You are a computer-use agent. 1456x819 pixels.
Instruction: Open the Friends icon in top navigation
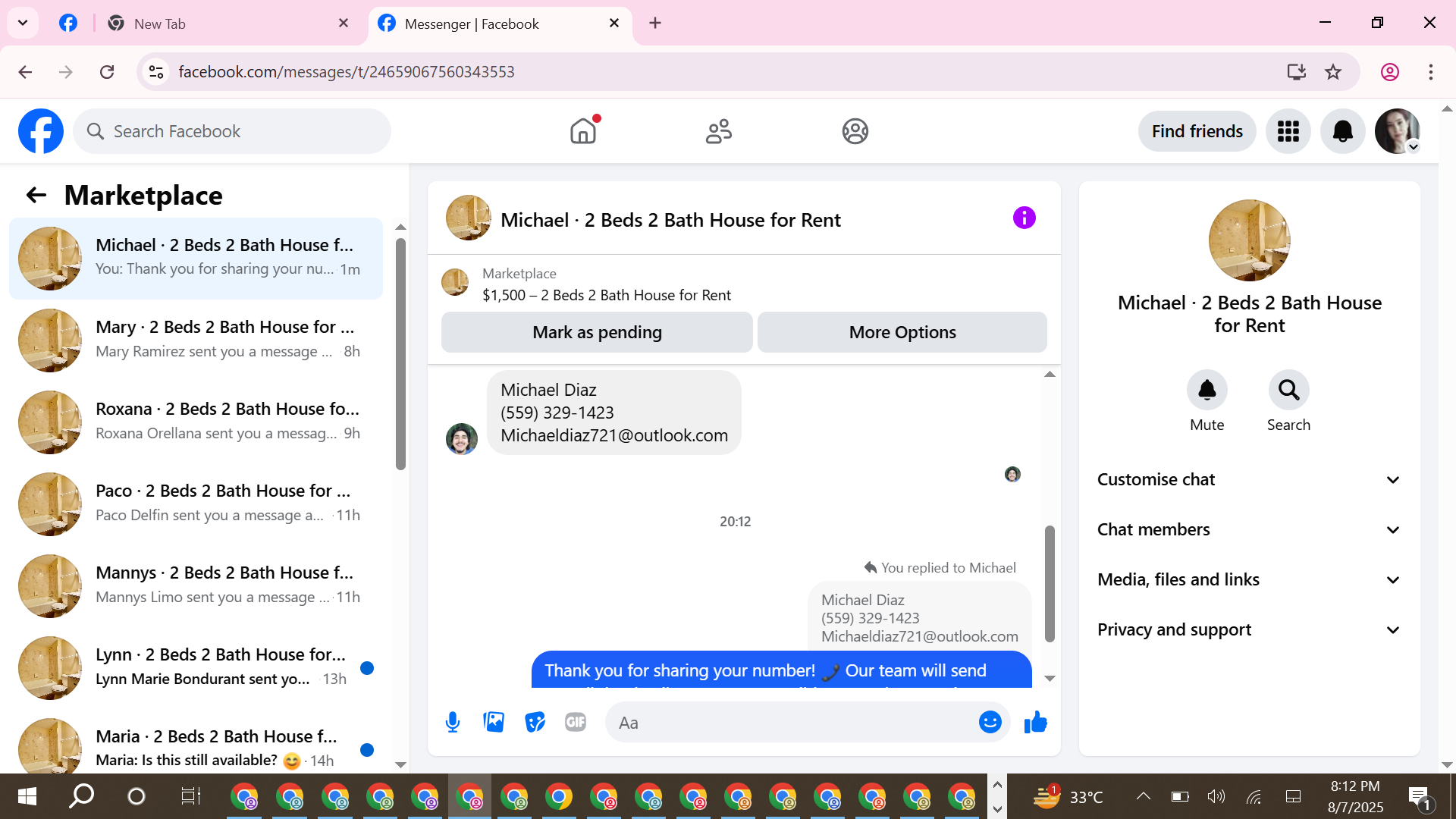click(x=719, y=131)
